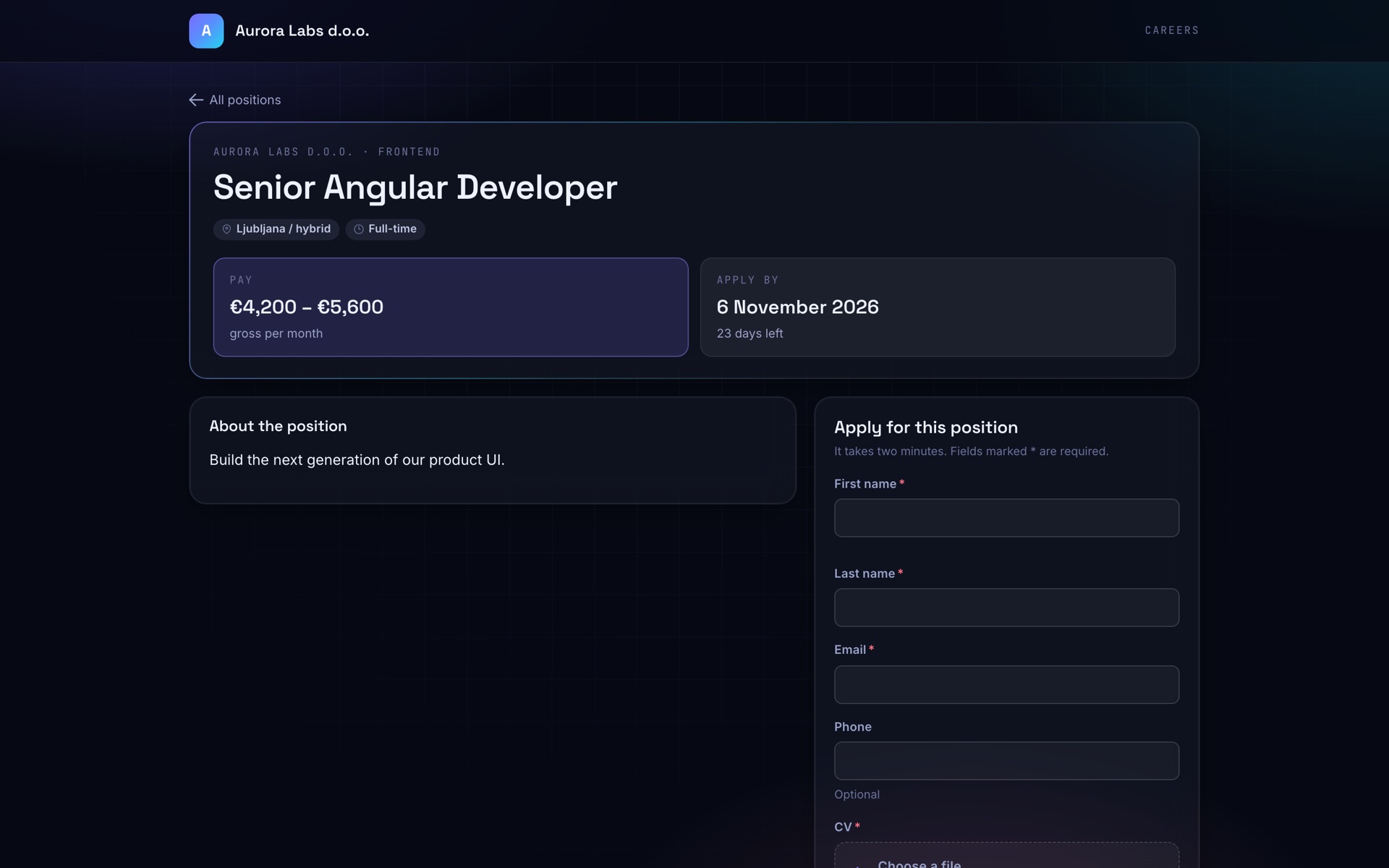This screenshot has width=1389, height=868.
Task: Click the Senior Angular Developer heading
Action: [415, 187]
